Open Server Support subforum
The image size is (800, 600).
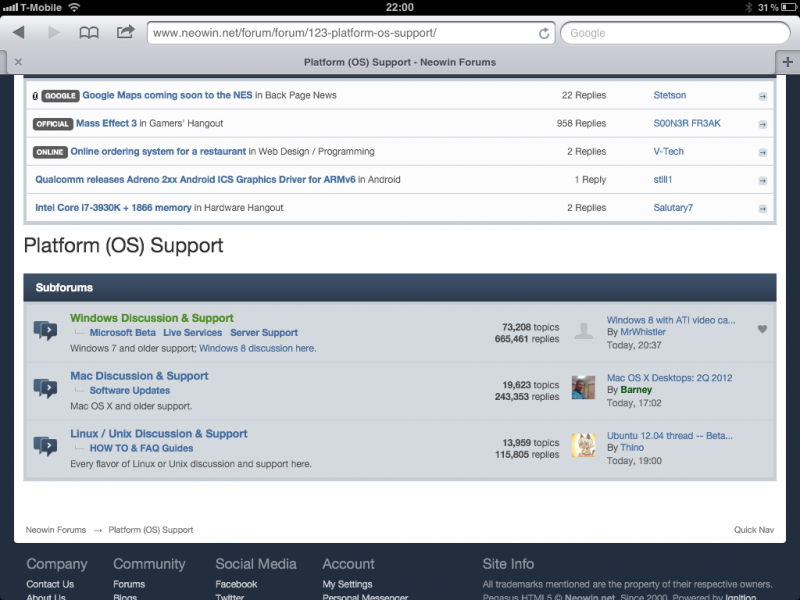(264, 333)
